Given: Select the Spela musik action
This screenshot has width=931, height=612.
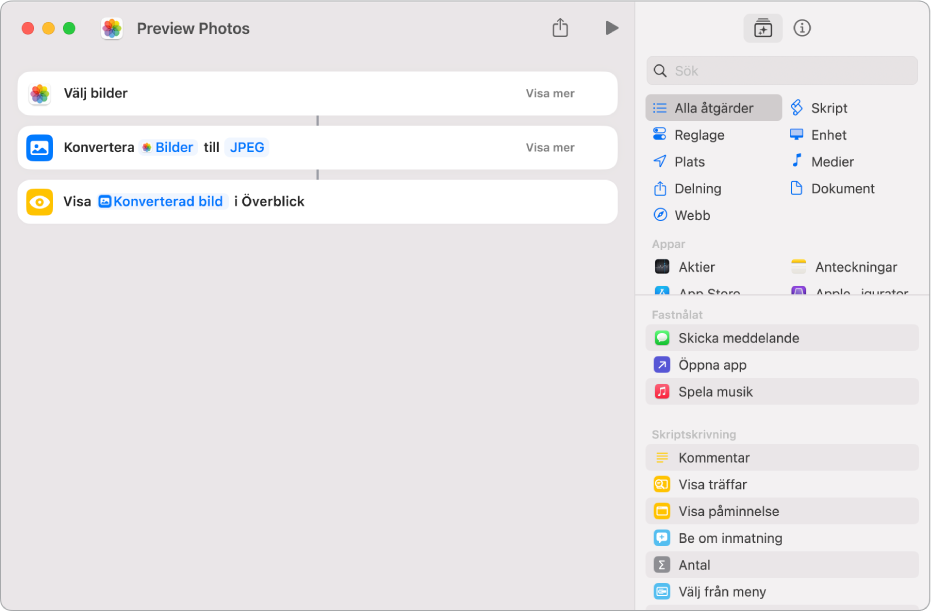Looking at the screenshot, I should coord(782,392).
